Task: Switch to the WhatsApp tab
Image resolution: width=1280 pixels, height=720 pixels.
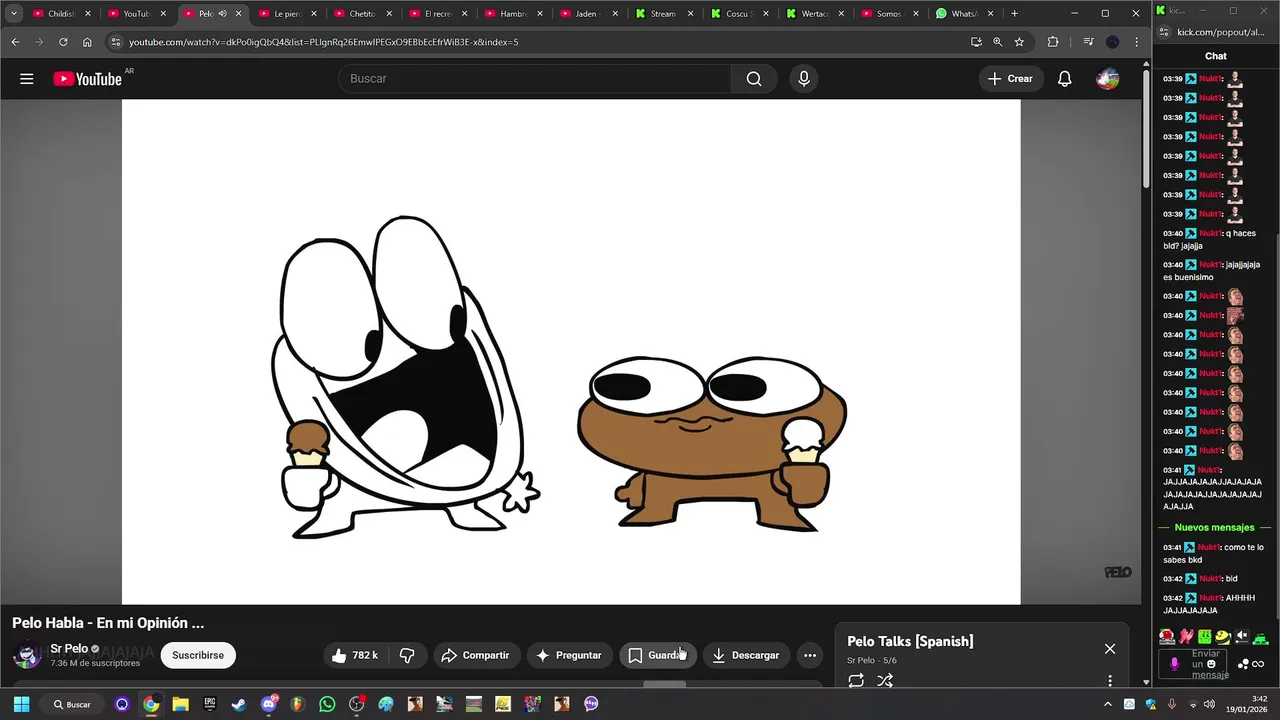Action: coord(965,14)
